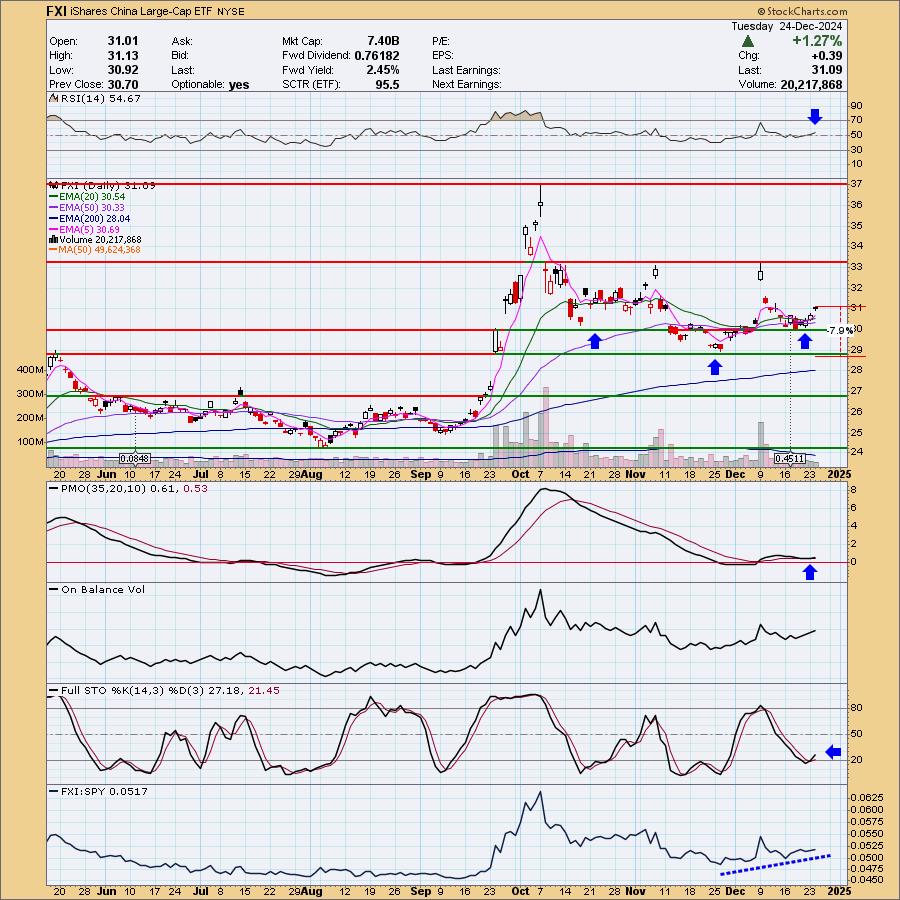Click the 0.0848 box in the volume area
The image size is (900, 900).
coord(135,458)
